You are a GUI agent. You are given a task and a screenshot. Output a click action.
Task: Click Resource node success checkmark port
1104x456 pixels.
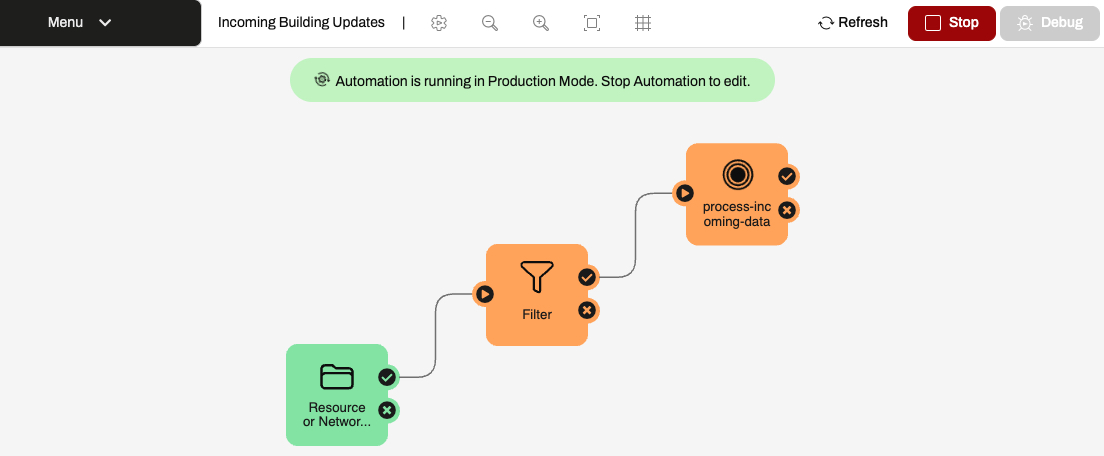(387, 377)
